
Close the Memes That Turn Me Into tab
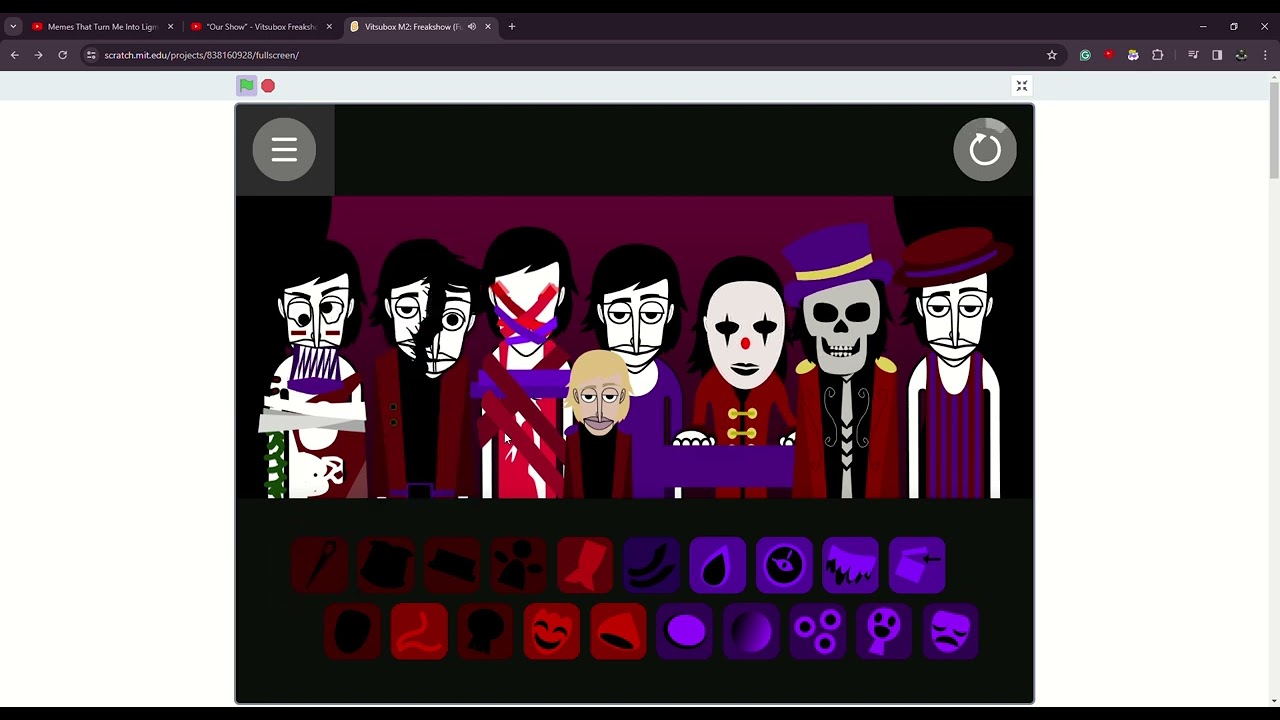(x=170, y=27)
